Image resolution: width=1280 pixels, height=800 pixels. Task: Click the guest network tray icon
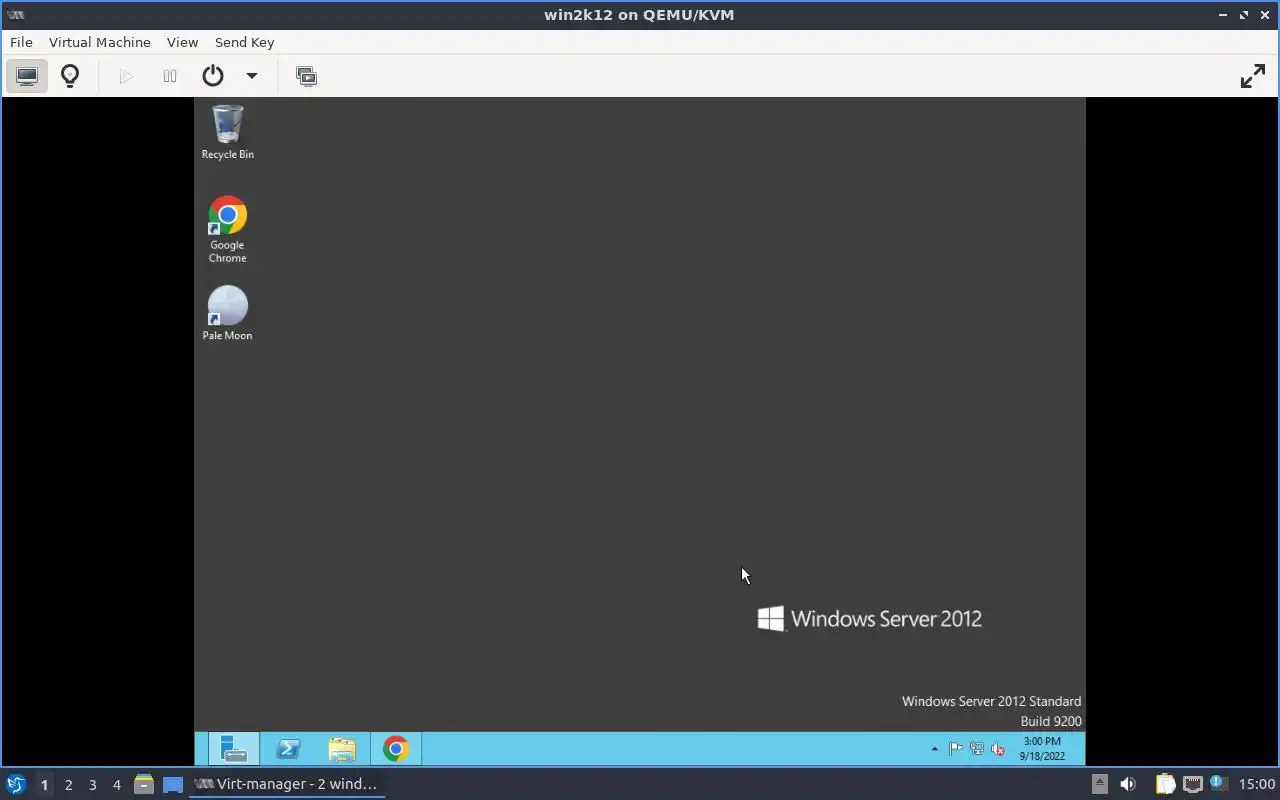(x=977, y=749)
